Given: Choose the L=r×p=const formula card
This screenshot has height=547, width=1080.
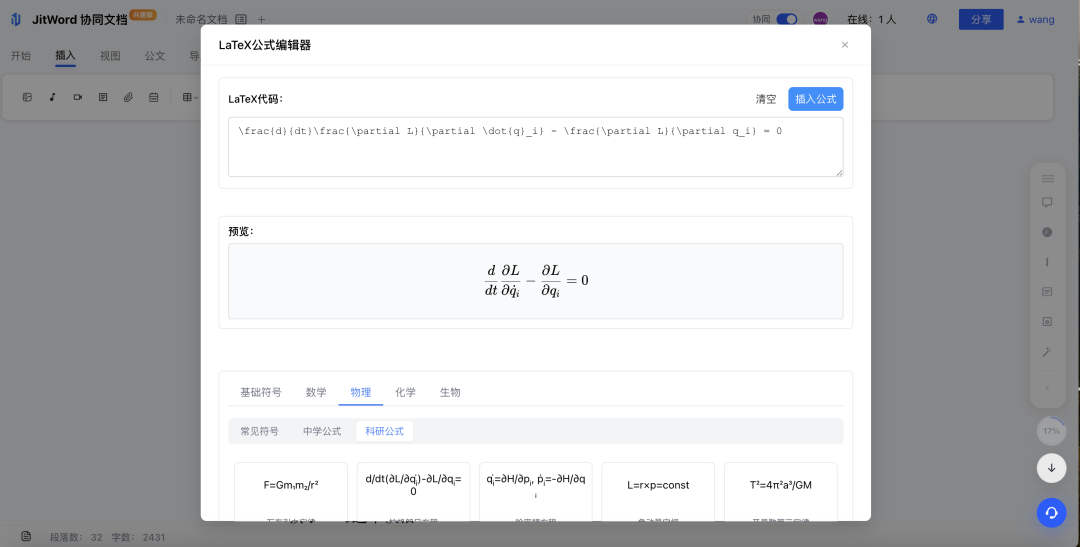Looking at the screenshot, I should pos(658,491).
